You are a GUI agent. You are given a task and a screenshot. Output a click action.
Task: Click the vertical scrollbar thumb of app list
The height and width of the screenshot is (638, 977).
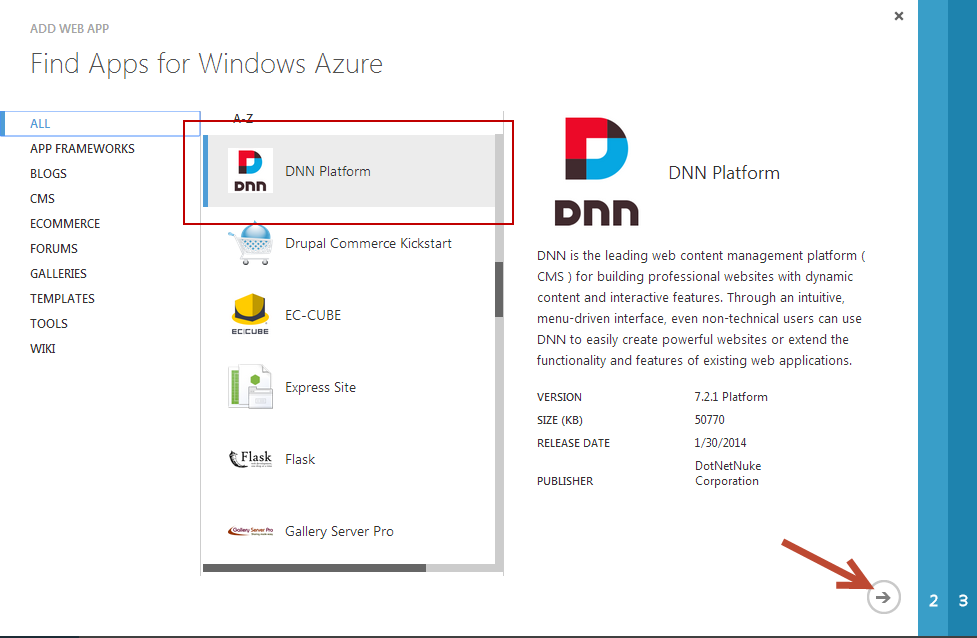tap(499, 289)
